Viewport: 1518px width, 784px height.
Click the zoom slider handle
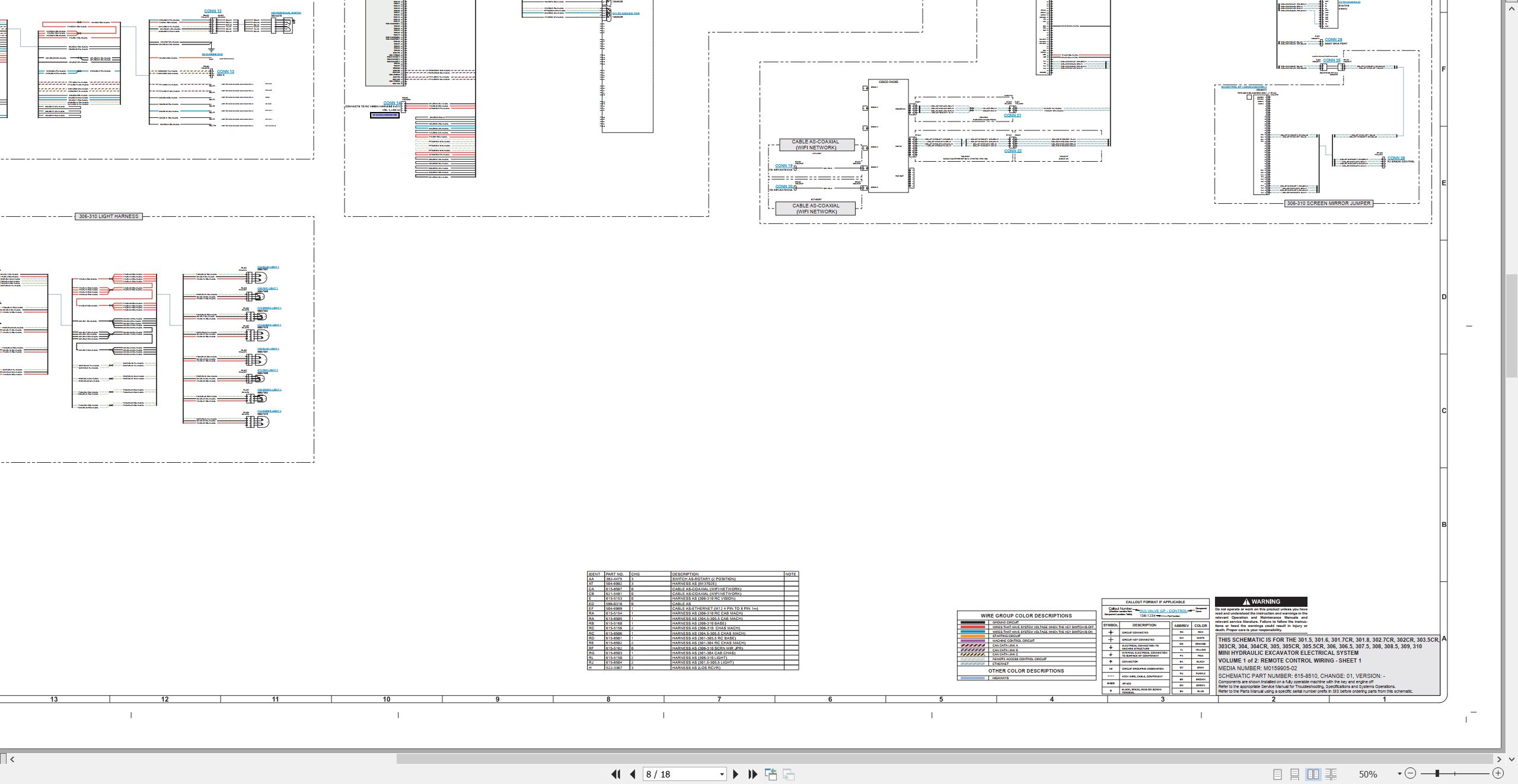click(1437, 773)
